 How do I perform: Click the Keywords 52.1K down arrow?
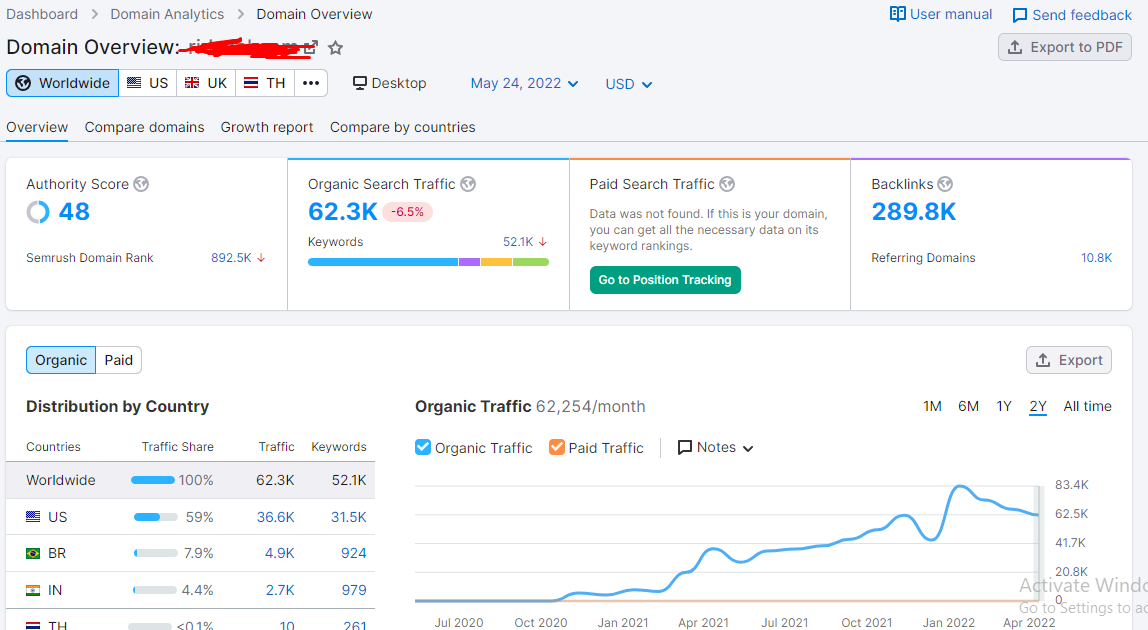[543, 242]
